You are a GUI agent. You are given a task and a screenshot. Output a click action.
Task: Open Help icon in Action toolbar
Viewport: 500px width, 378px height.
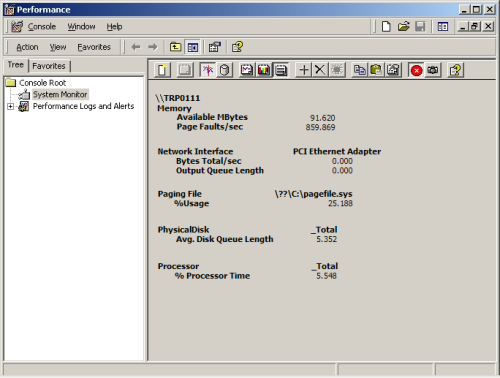237,47
